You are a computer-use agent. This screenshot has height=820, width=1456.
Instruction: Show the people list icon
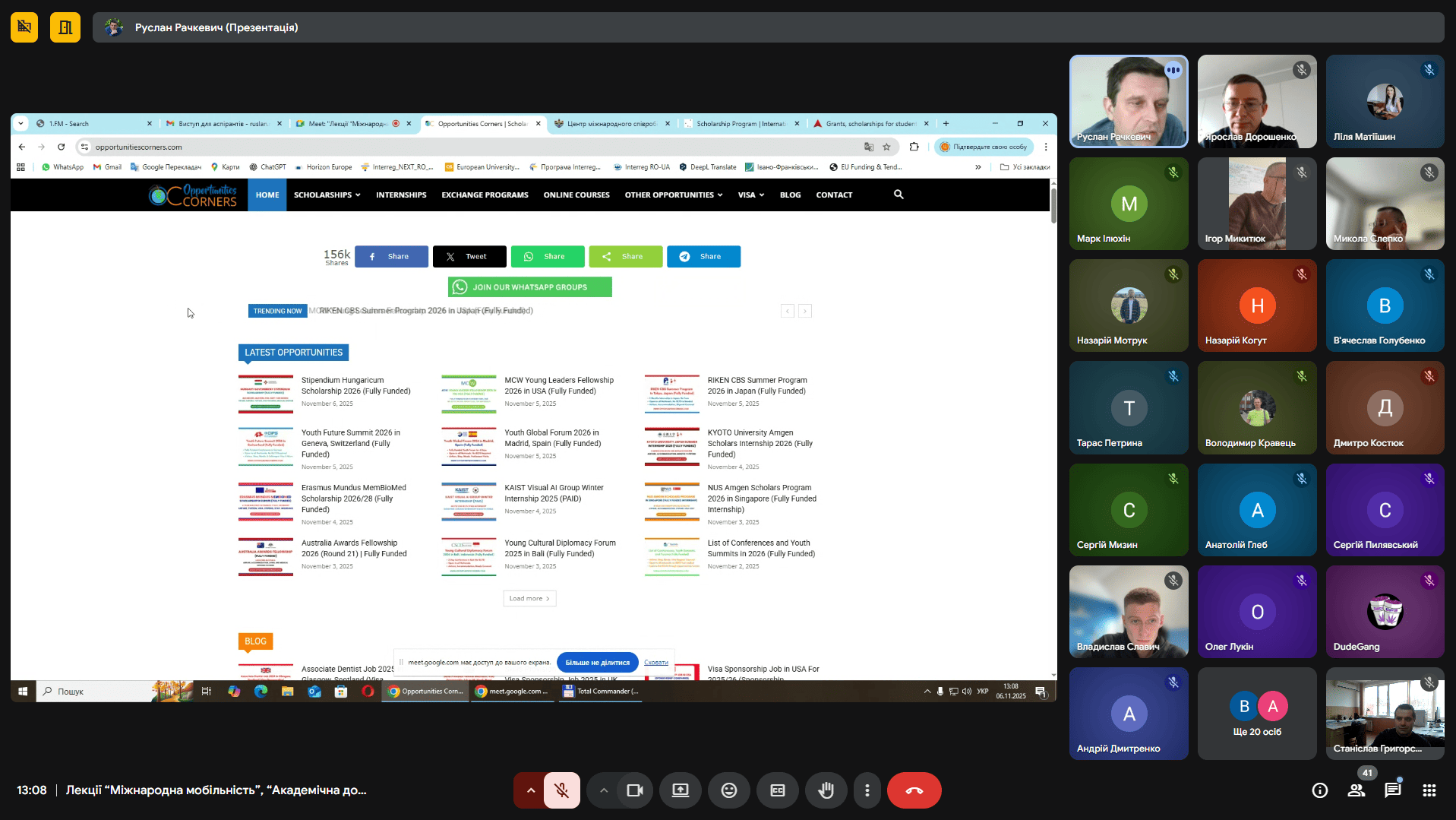click(x=1357, y=790)
